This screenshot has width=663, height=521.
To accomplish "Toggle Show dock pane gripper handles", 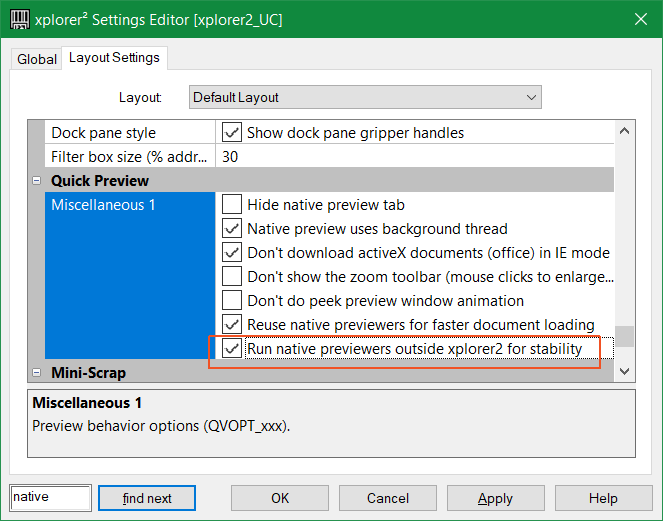I will [232, 133].
